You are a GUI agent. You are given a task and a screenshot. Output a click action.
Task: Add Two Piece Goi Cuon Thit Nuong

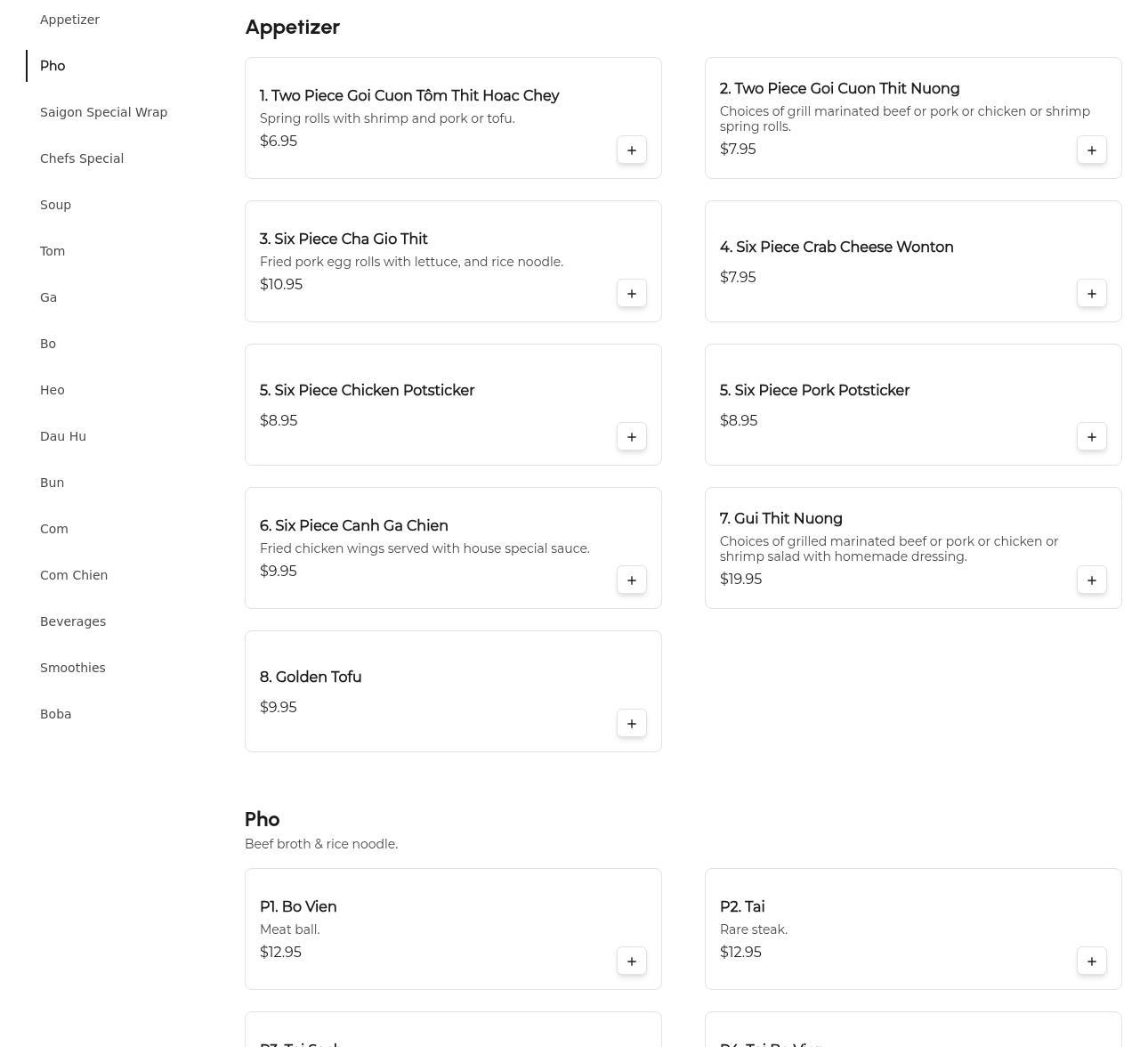tap(1092, 150)
